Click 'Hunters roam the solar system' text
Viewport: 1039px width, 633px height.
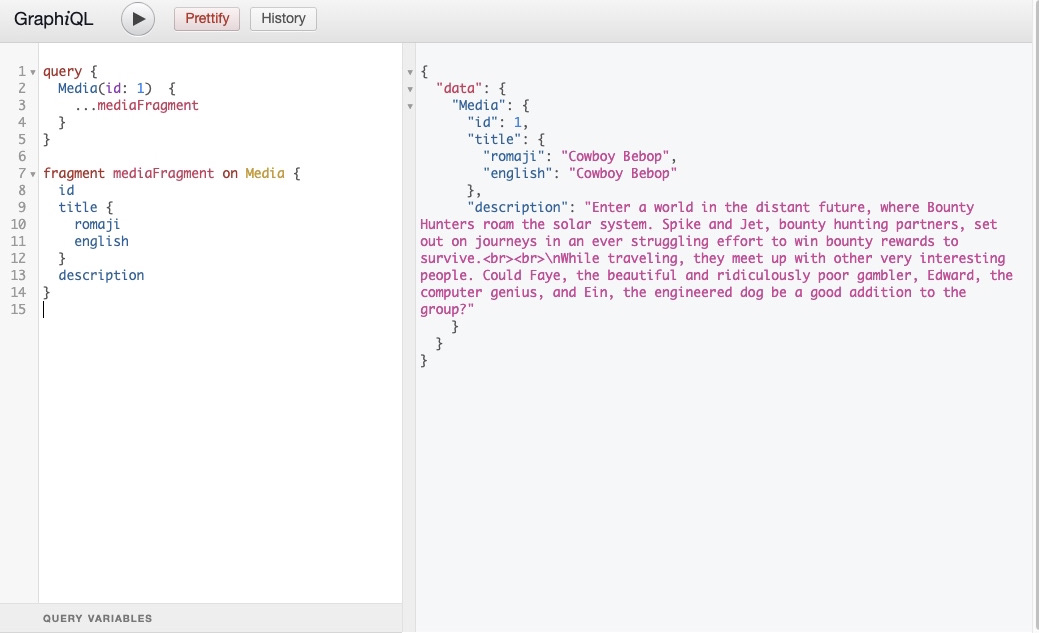click(x=535, y=225)
